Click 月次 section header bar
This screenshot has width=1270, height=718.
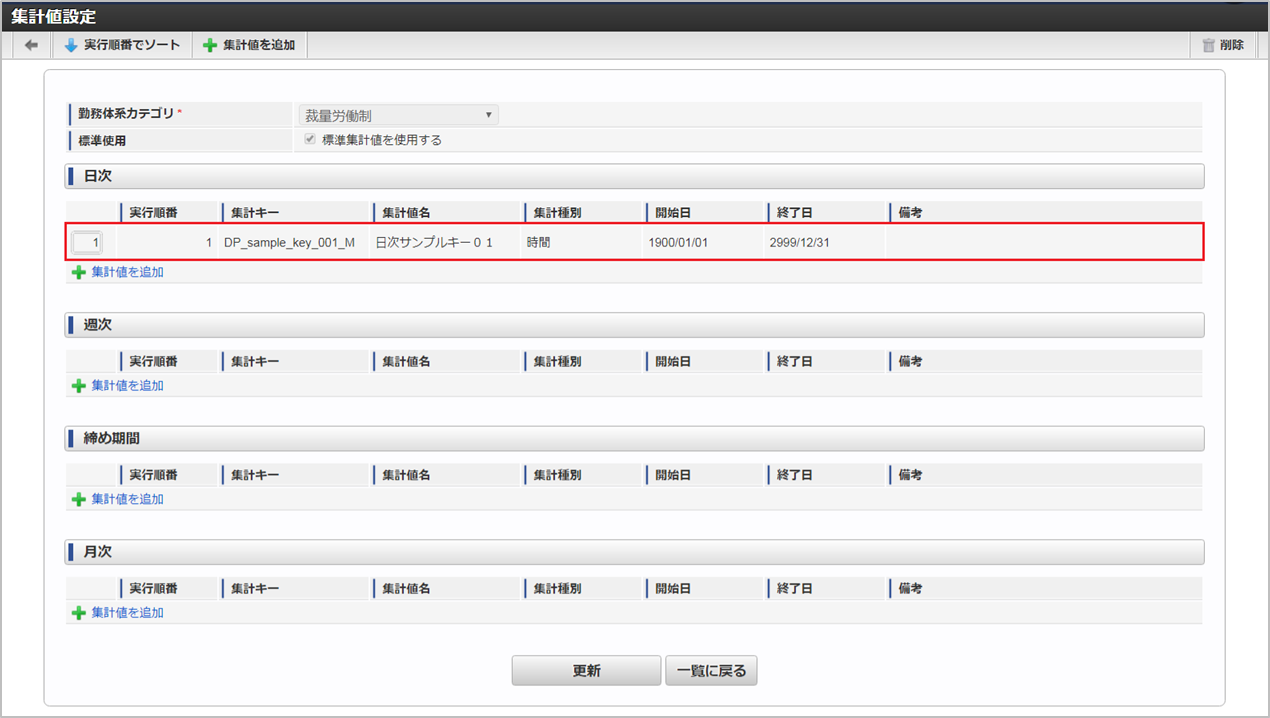[x=634, y=552]
